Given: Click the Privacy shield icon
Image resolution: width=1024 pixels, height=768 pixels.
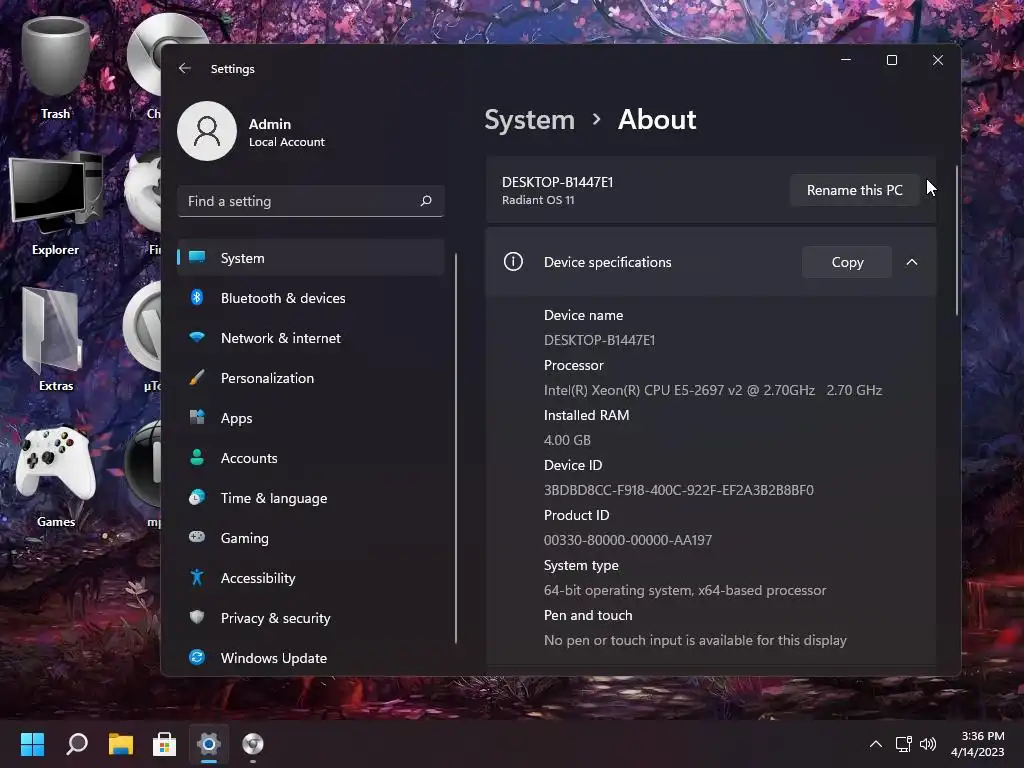Looking at the screenshot, I should pyautogui.click(x=197, y=617).
